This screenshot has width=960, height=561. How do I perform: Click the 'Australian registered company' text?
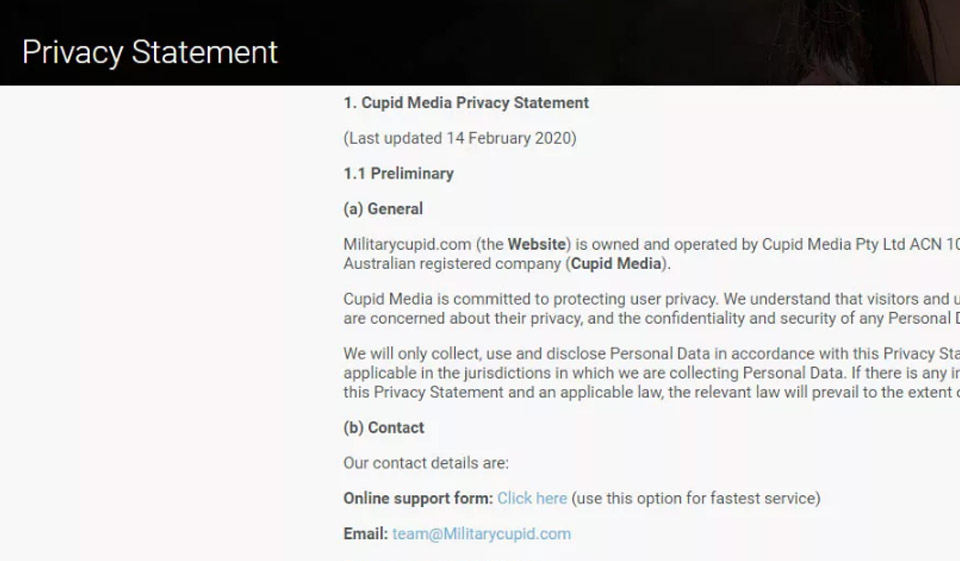[452, 264]
